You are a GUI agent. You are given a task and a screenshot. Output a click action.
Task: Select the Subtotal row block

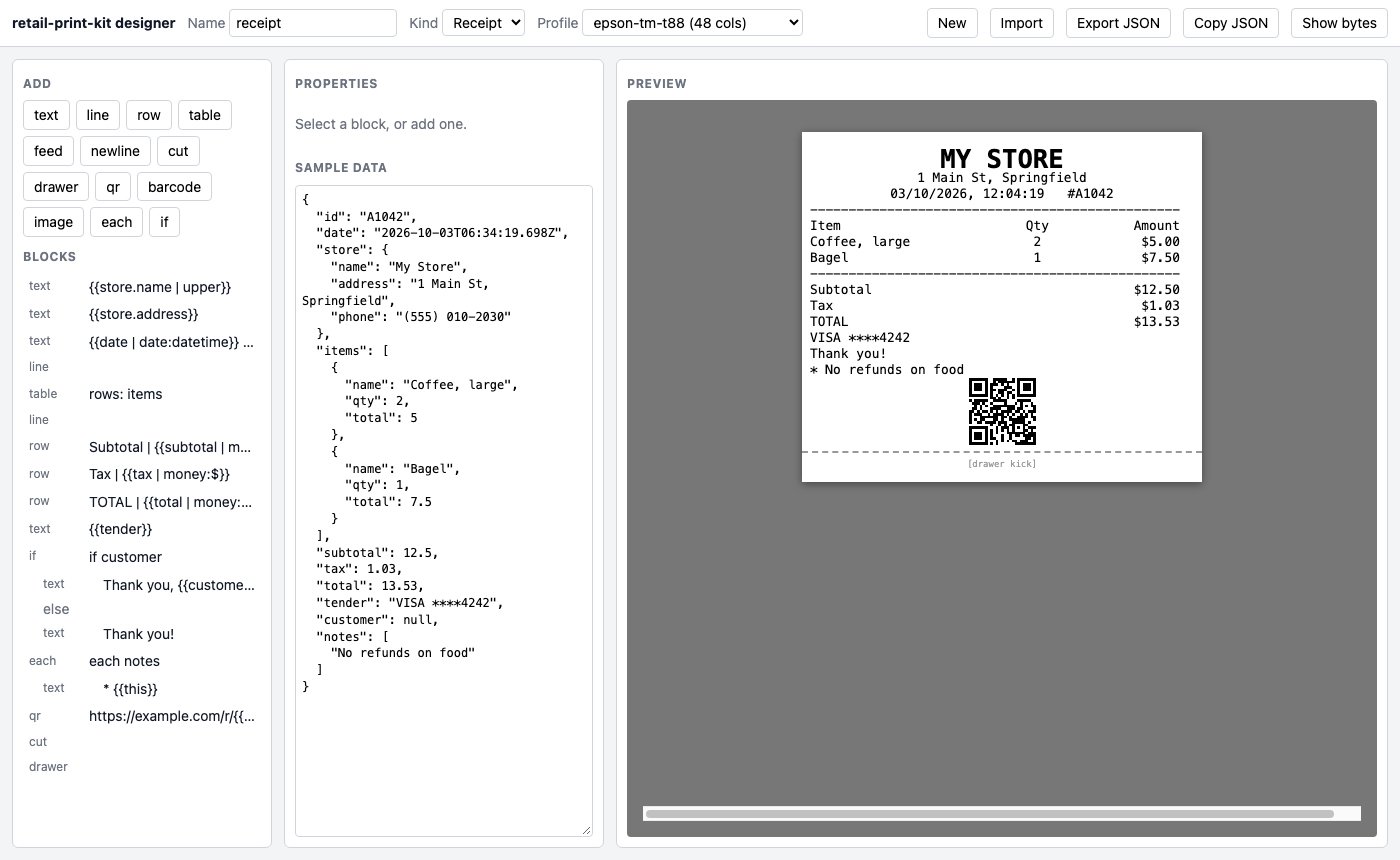click(142, 447)
